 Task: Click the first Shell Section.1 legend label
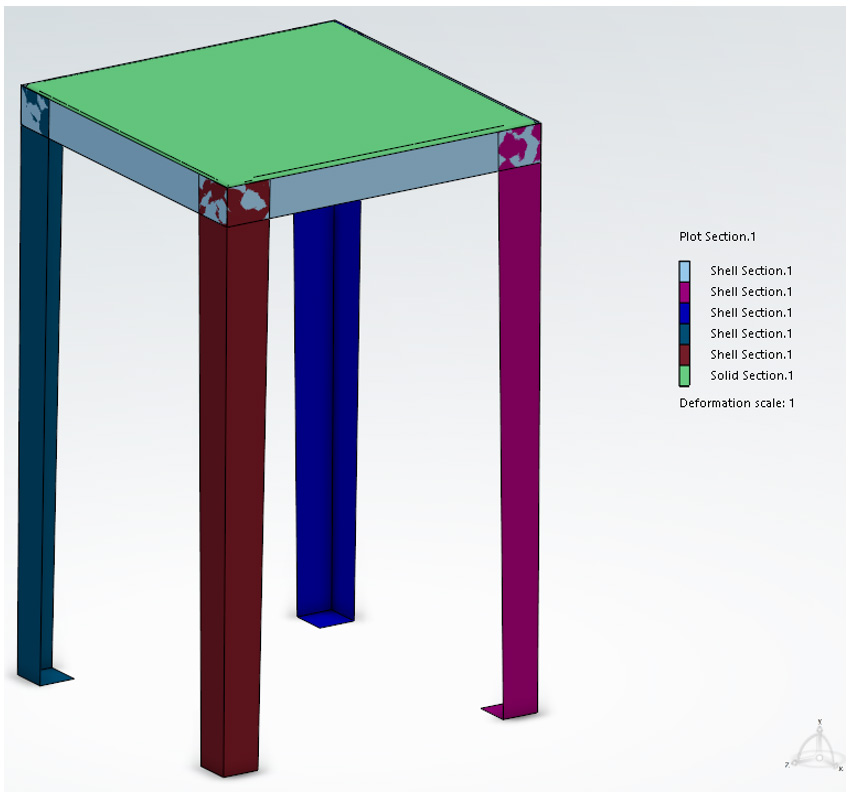(x=751, y=271)
